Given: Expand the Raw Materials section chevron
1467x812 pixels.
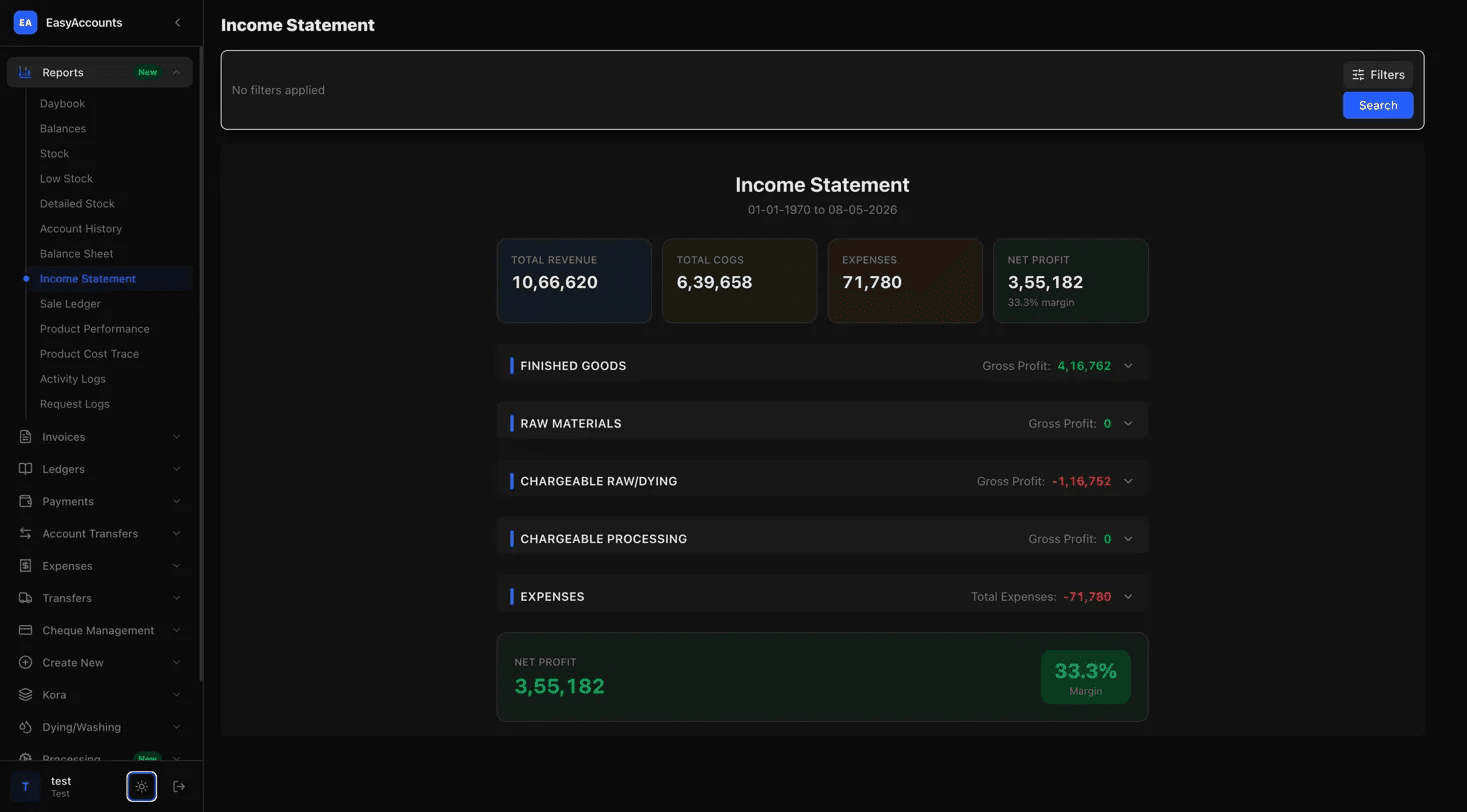Looking at the screenshot, I should click(x=1128, y=424).
